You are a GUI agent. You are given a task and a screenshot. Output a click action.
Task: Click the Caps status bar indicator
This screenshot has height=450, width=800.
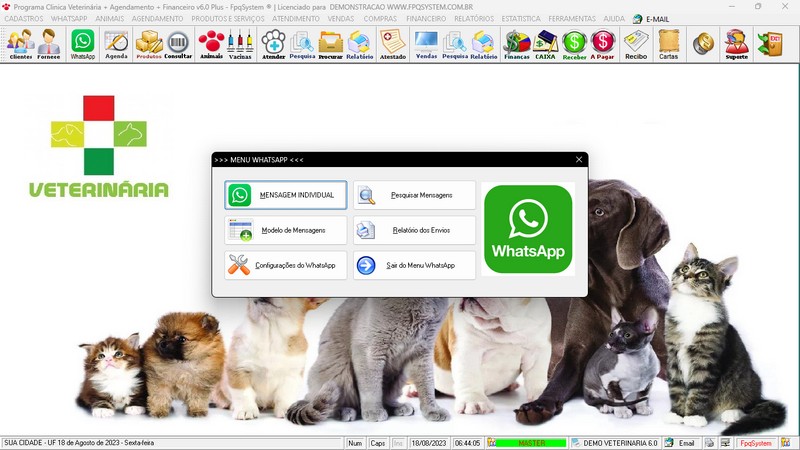point(378,443)
